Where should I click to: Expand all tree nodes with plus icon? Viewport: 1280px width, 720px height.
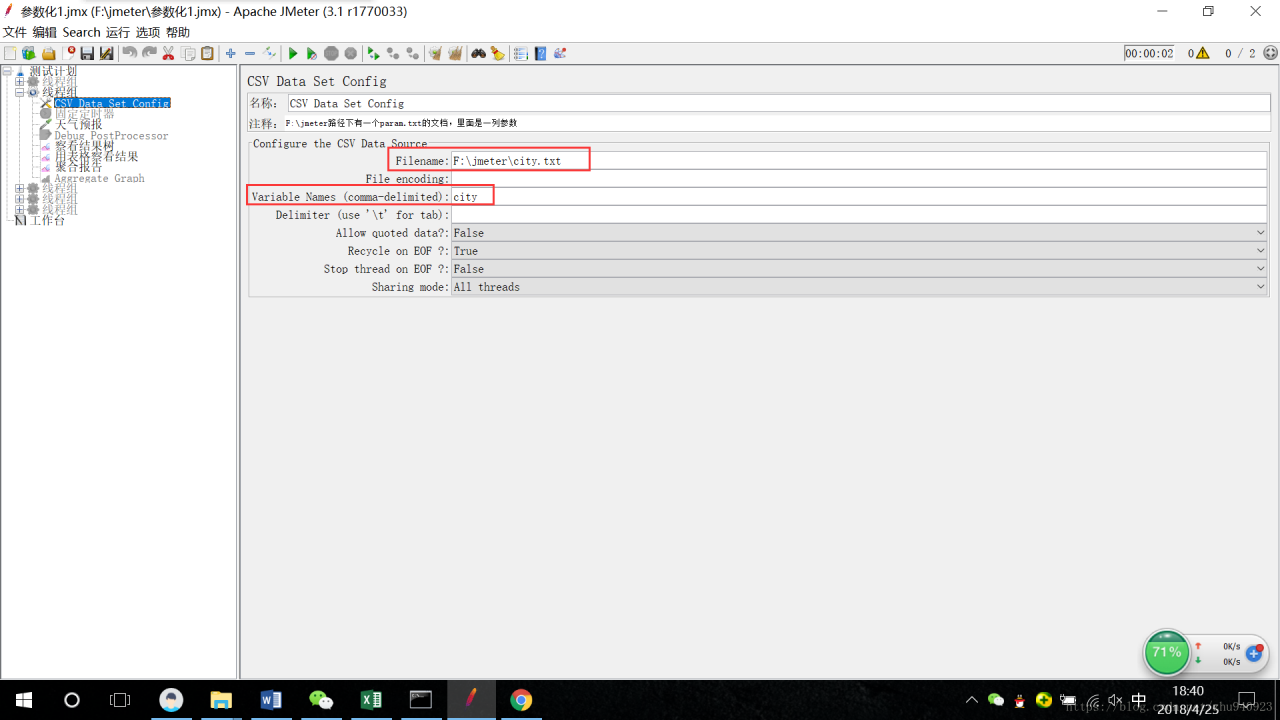pyautogui.click(x=231, y=54)
